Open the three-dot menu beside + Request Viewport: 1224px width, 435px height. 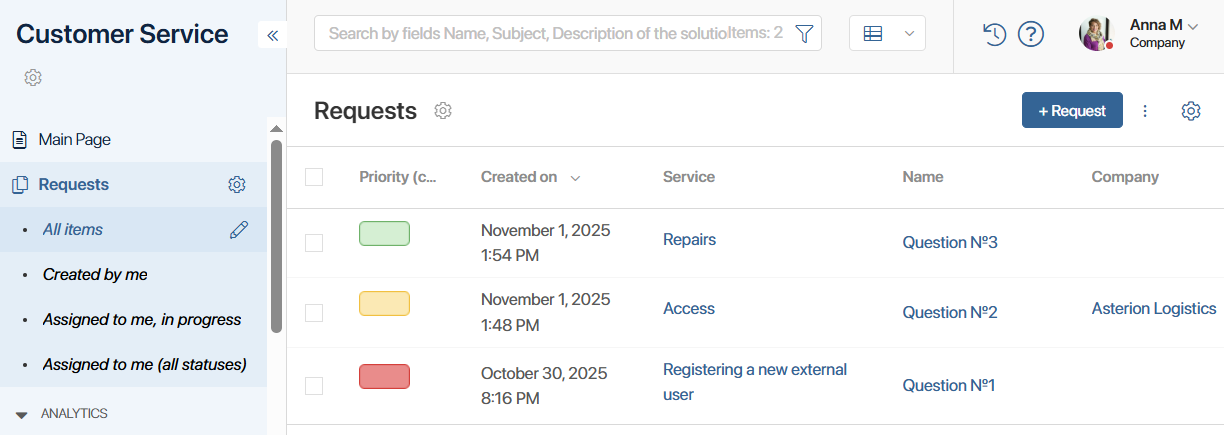click(x=1146, y=111)
